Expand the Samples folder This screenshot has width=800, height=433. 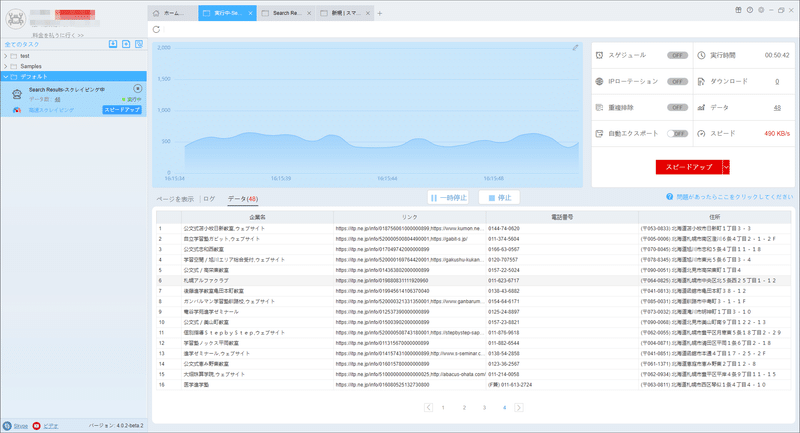[x=6, y=66]
